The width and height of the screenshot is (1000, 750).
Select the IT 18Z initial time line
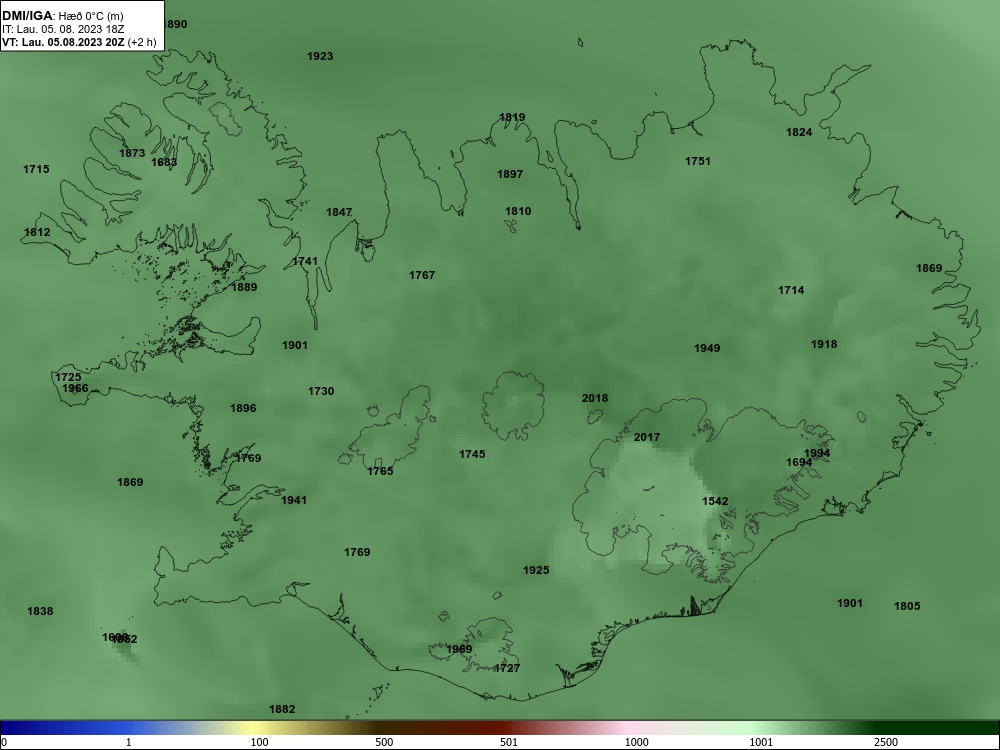click(x=62, y=29)
